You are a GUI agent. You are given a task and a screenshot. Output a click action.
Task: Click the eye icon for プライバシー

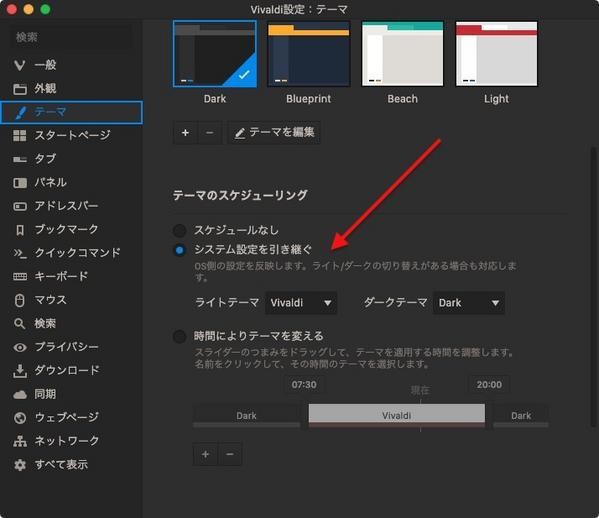pyautogui.click(x=20, y=347)
